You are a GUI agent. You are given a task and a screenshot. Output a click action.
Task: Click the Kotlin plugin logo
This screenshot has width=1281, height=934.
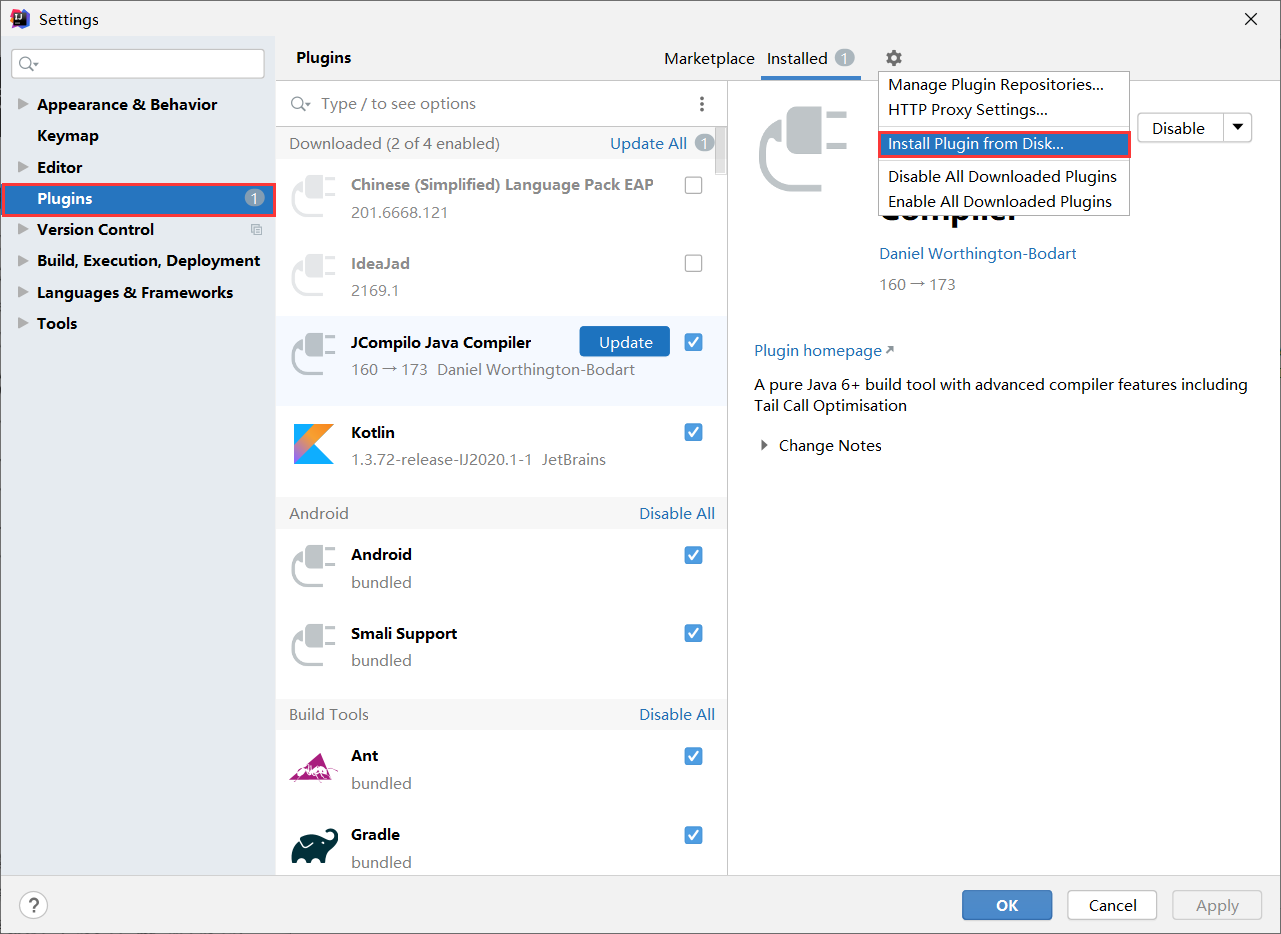coord(314,444)
